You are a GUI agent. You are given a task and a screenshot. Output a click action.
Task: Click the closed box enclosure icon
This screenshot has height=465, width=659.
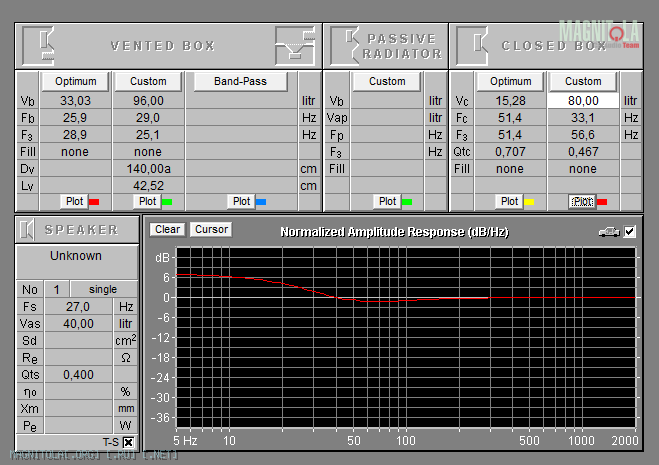pyautogui.click(x=474, y=45)
